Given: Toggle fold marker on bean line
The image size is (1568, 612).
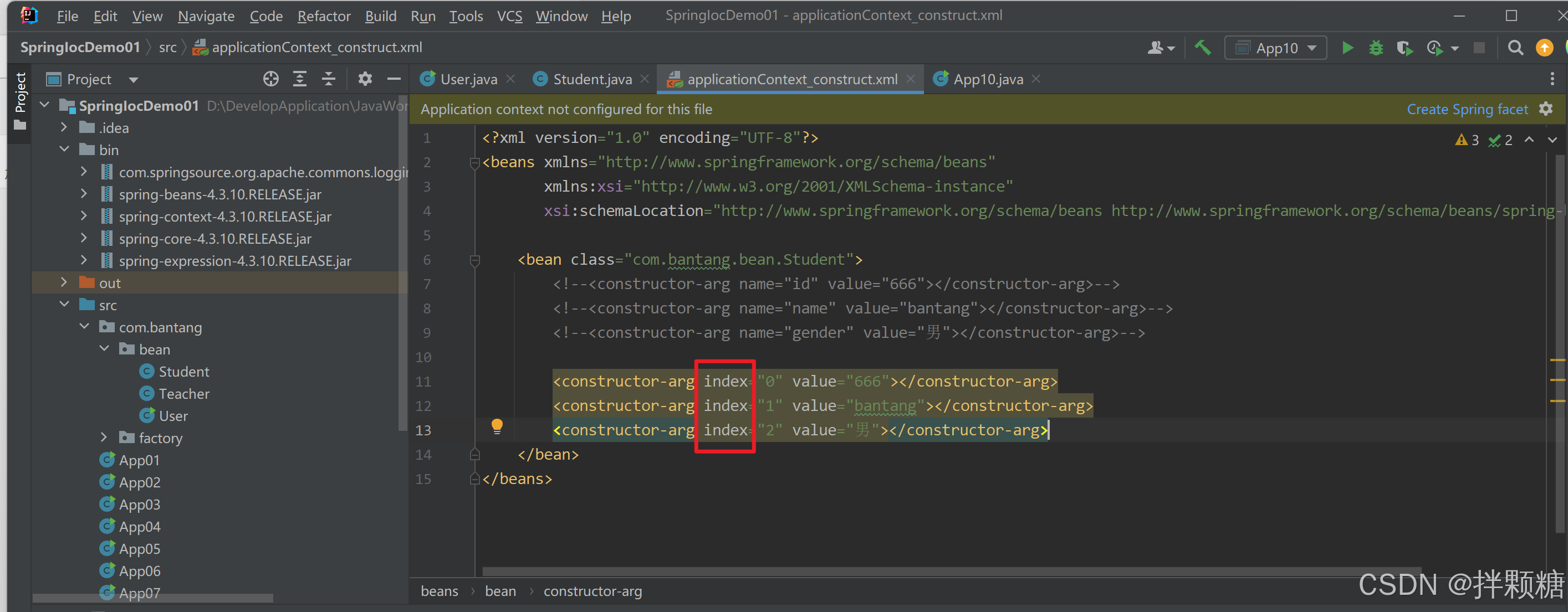Looking at the screenshot, I should pos(475,260).
